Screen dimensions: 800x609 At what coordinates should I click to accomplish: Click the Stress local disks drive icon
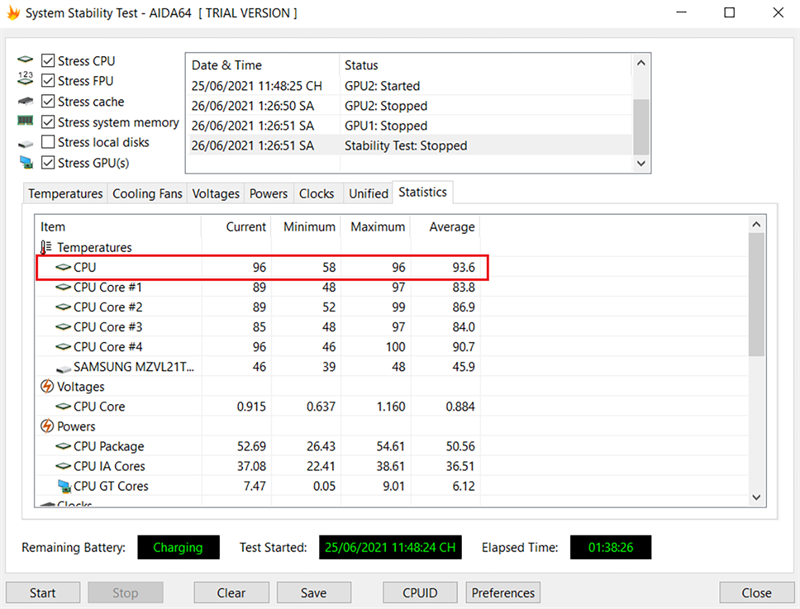pyautogui.click(x=25, y=144)
